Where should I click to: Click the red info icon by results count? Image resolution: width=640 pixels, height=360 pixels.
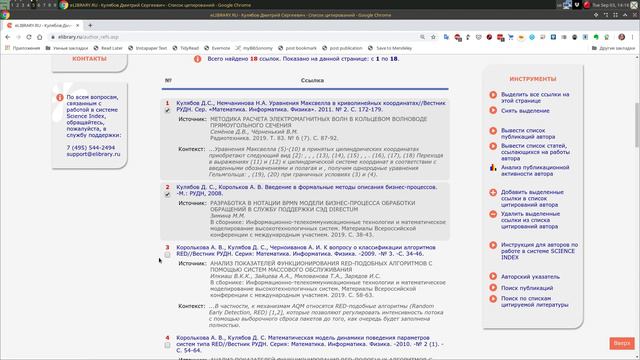coord(198,59)
